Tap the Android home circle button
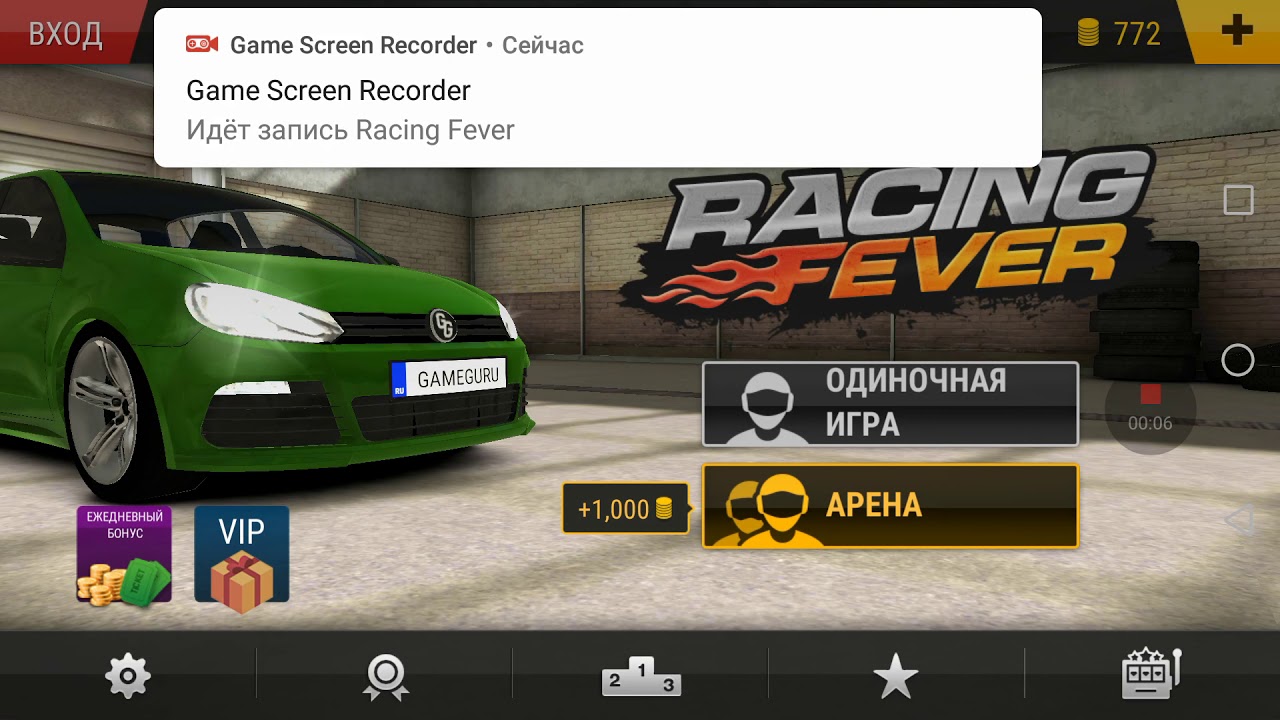 coord(1238,360)
